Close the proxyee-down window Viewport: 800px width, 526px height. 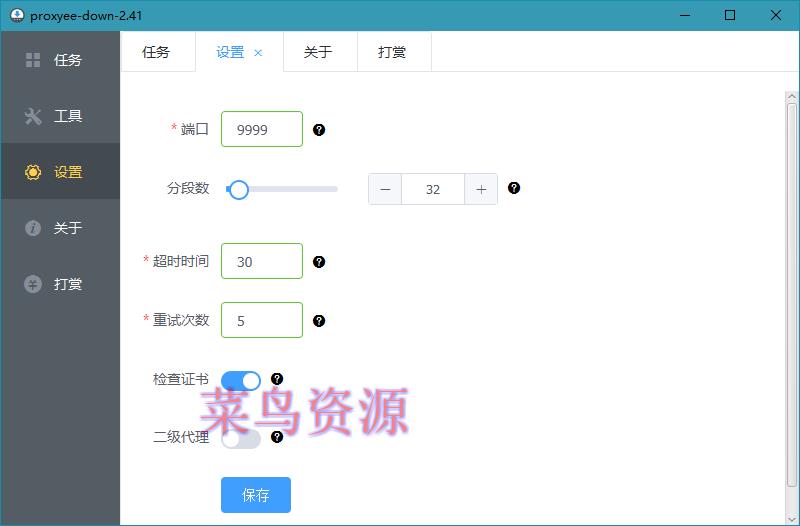coord(776,15)
